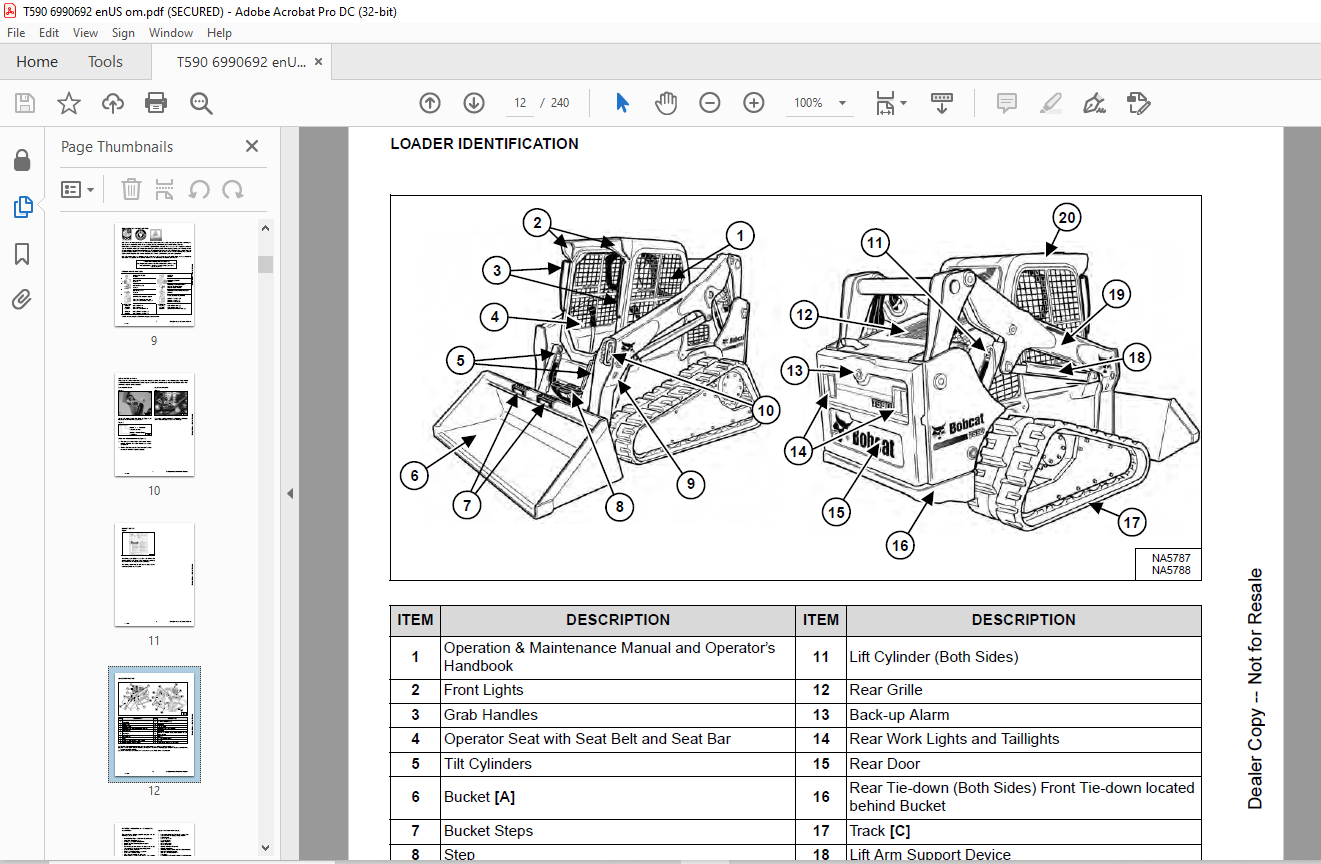Activate the selection arrow tool

[622, 103]
